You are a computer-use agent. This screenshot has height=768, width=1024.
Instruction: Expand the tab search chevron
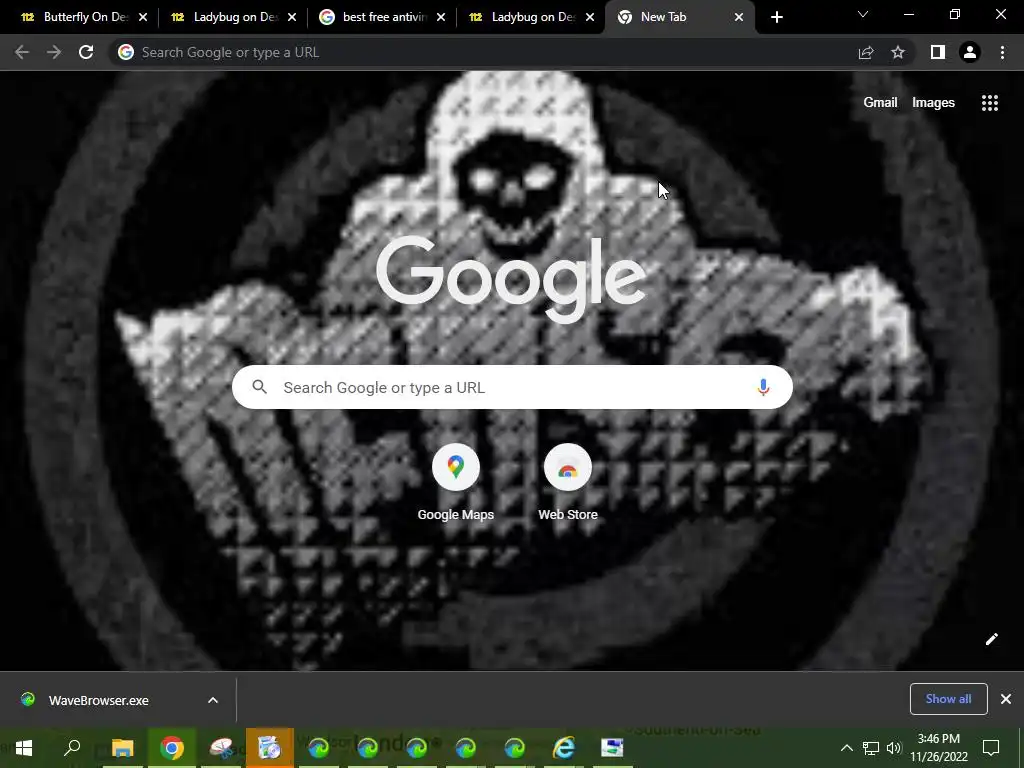(863, 14)
